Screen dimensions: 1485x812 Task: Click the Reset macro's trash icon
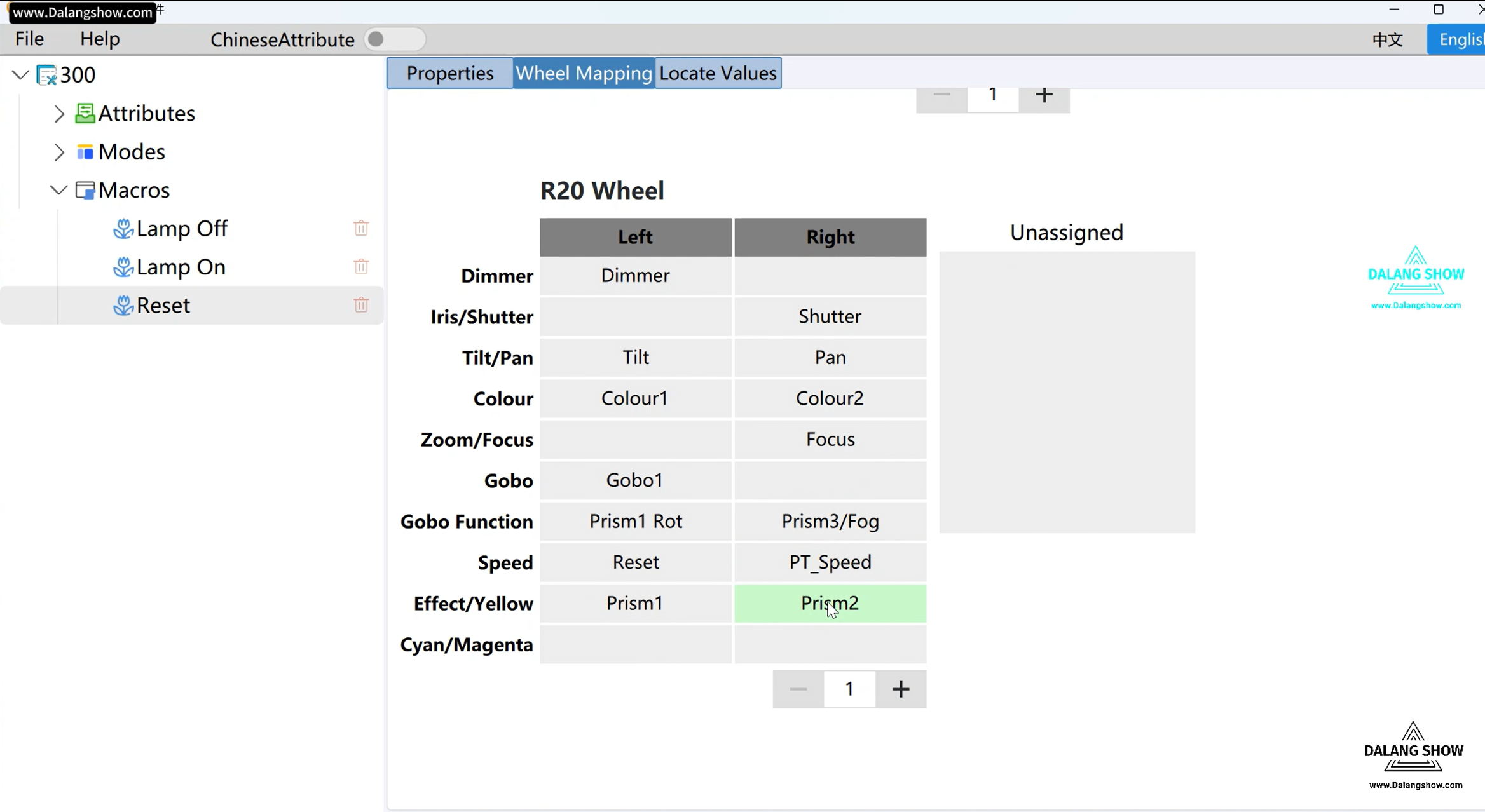(x=361, y=305)
